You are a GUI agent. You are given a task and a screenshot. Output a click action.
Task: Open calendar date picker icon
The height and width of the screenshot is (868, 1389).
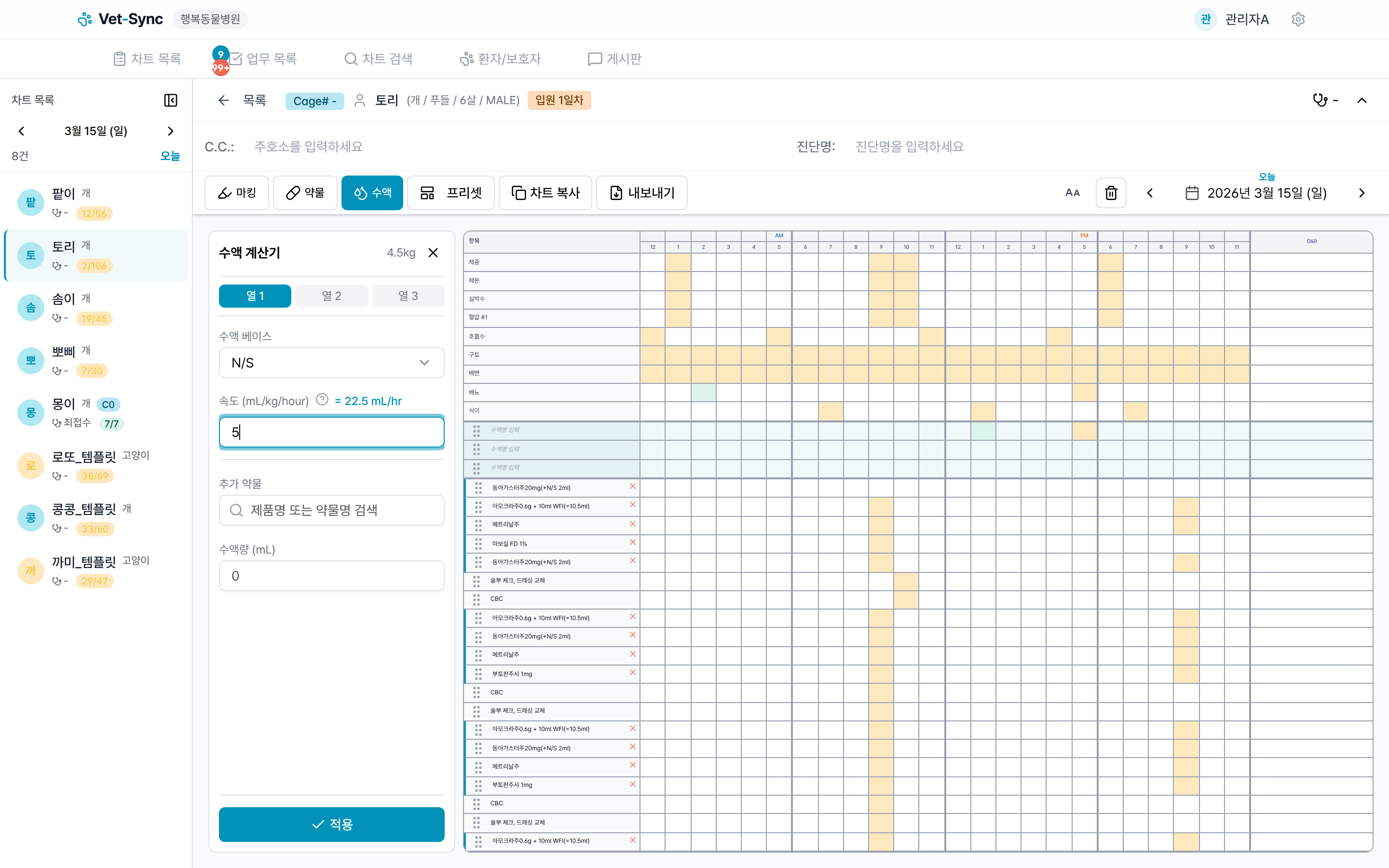click(1192, 193)
